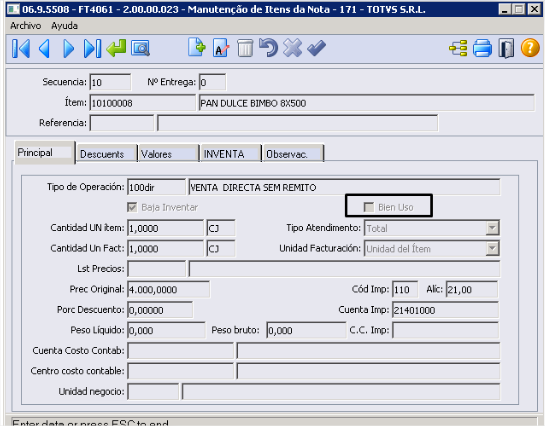Click the Cód Imp field
This screenshot has height=426, width=545.
click(x=405, y=289)
